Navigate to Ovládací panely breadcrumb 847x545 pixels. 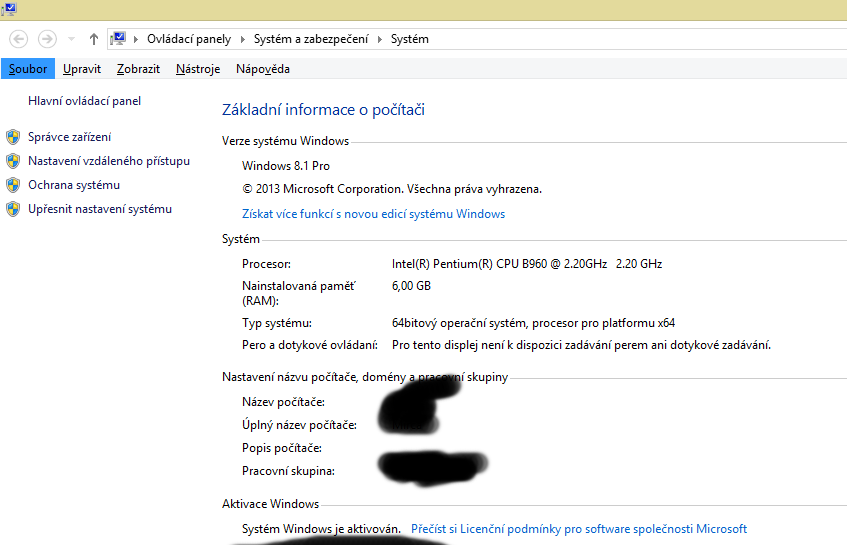click(189, 39)
